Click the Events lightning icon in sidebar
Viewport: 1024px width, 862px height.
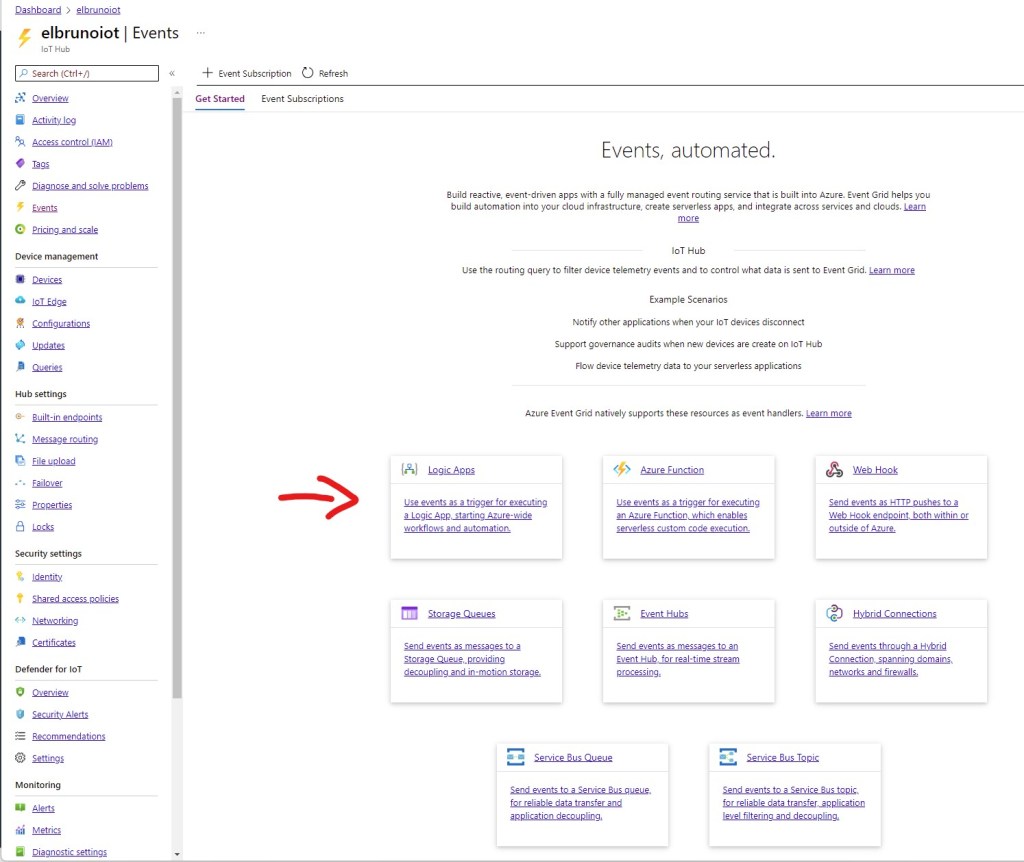(20, 207)
